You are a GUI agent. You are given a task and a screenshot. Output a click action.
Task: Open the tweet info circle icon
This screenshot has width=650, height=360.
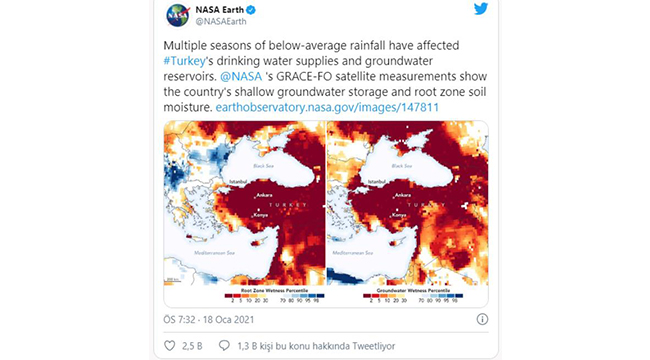click(482, 319)
